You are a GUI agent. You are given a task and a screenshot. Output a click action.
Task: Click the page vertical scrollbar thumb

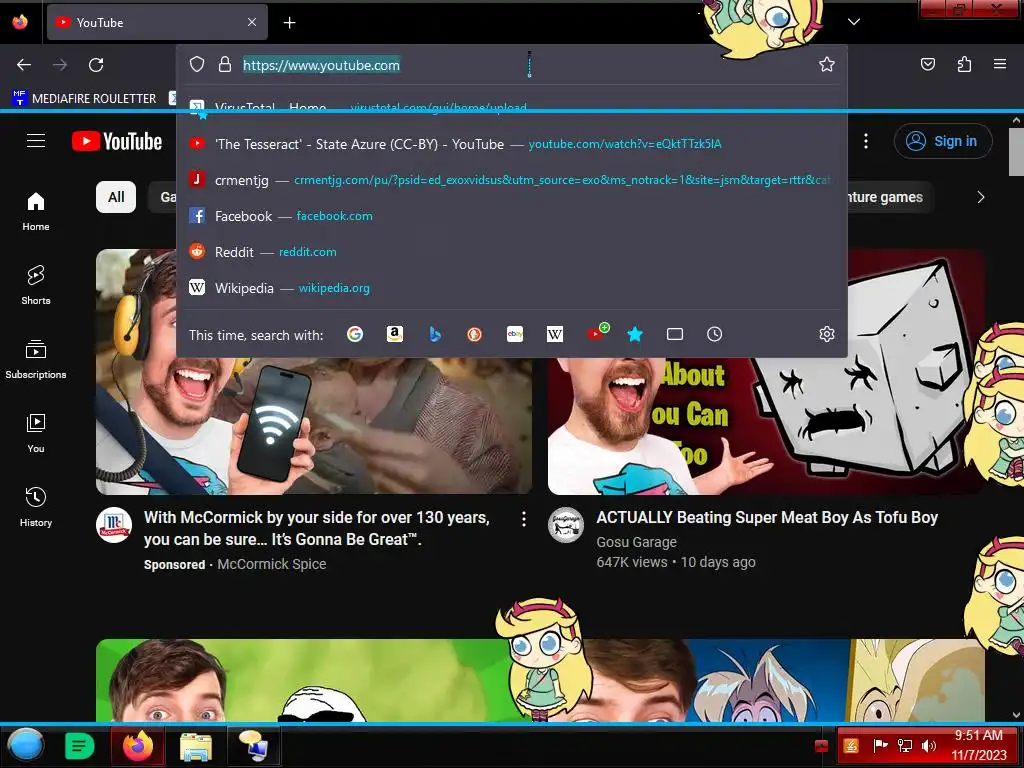click(x=1016, y=152)
